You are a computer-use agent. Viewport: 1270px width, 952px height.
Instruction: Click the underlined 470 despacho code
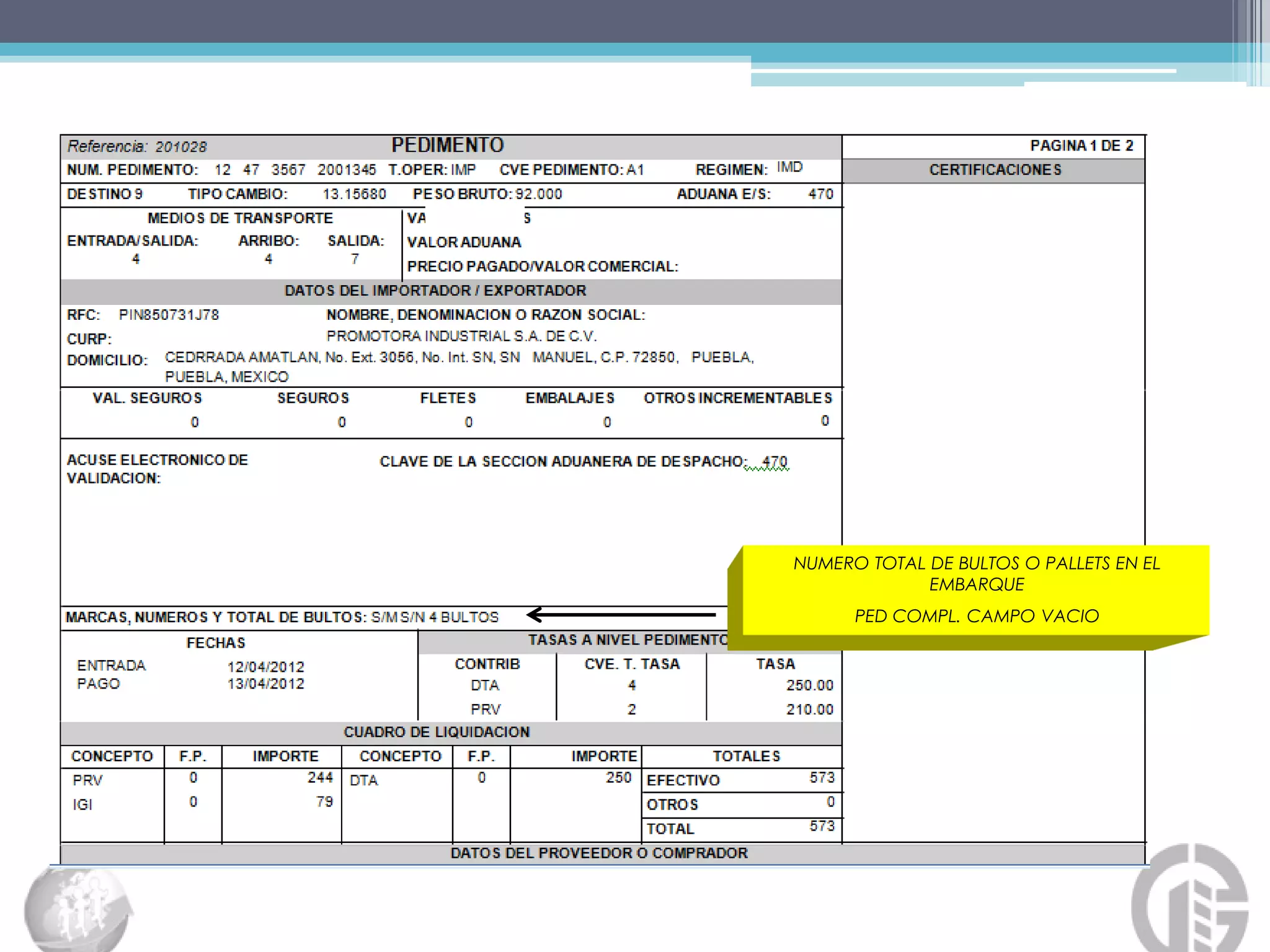coord(775,462)
